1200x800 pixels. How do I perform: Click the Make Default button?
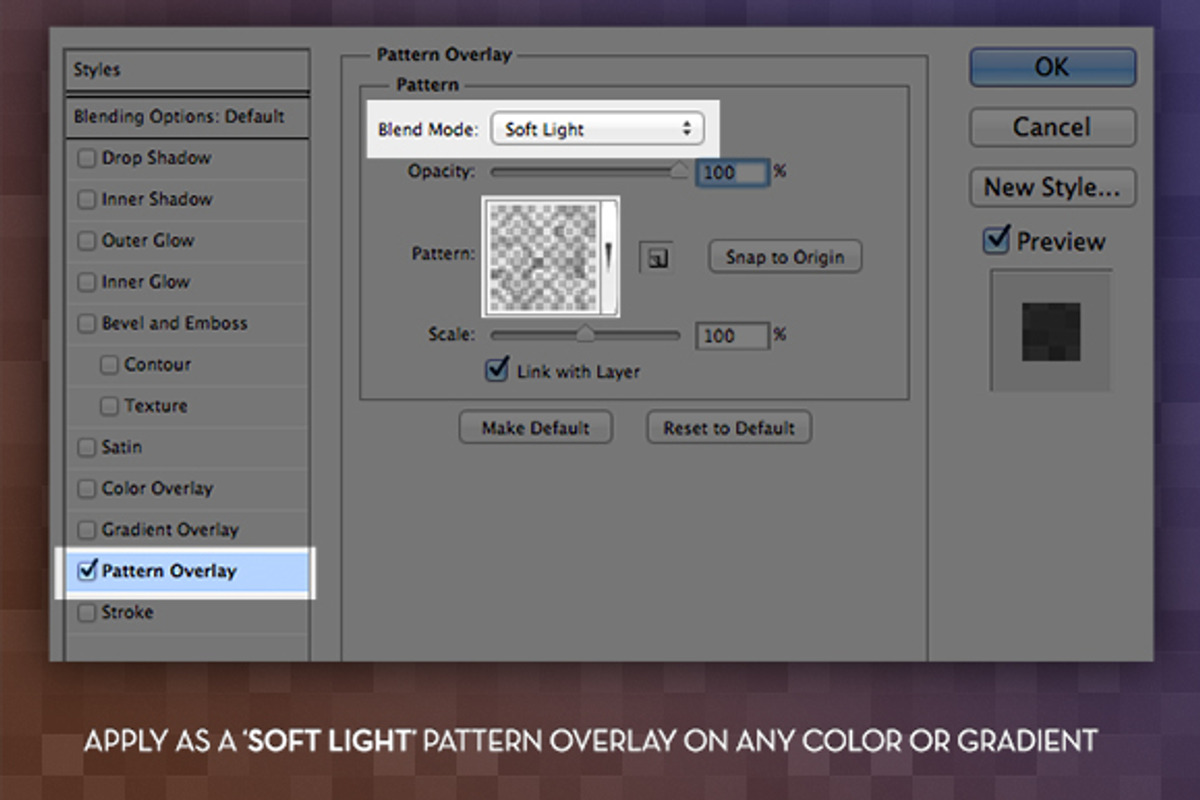(536, 428)
